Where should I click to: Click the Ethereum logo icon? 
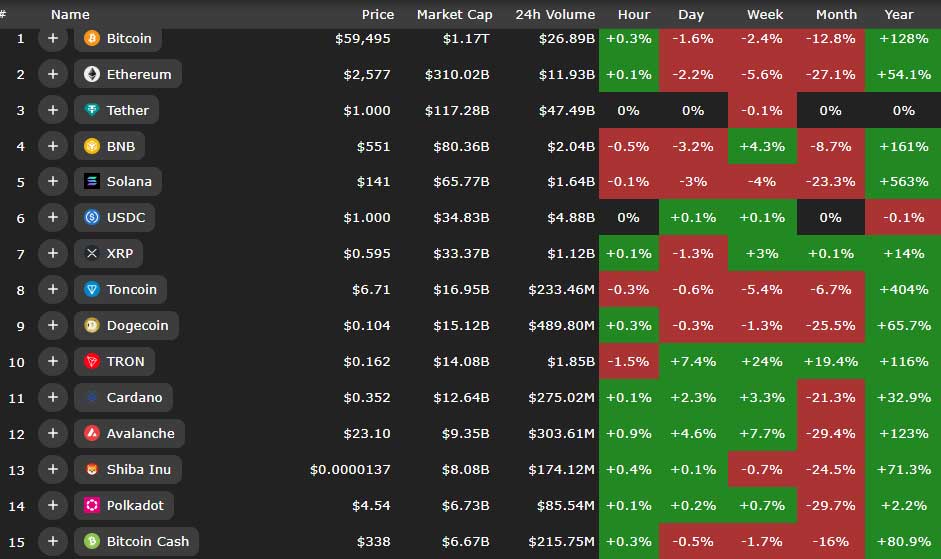(x=92, y=74)
